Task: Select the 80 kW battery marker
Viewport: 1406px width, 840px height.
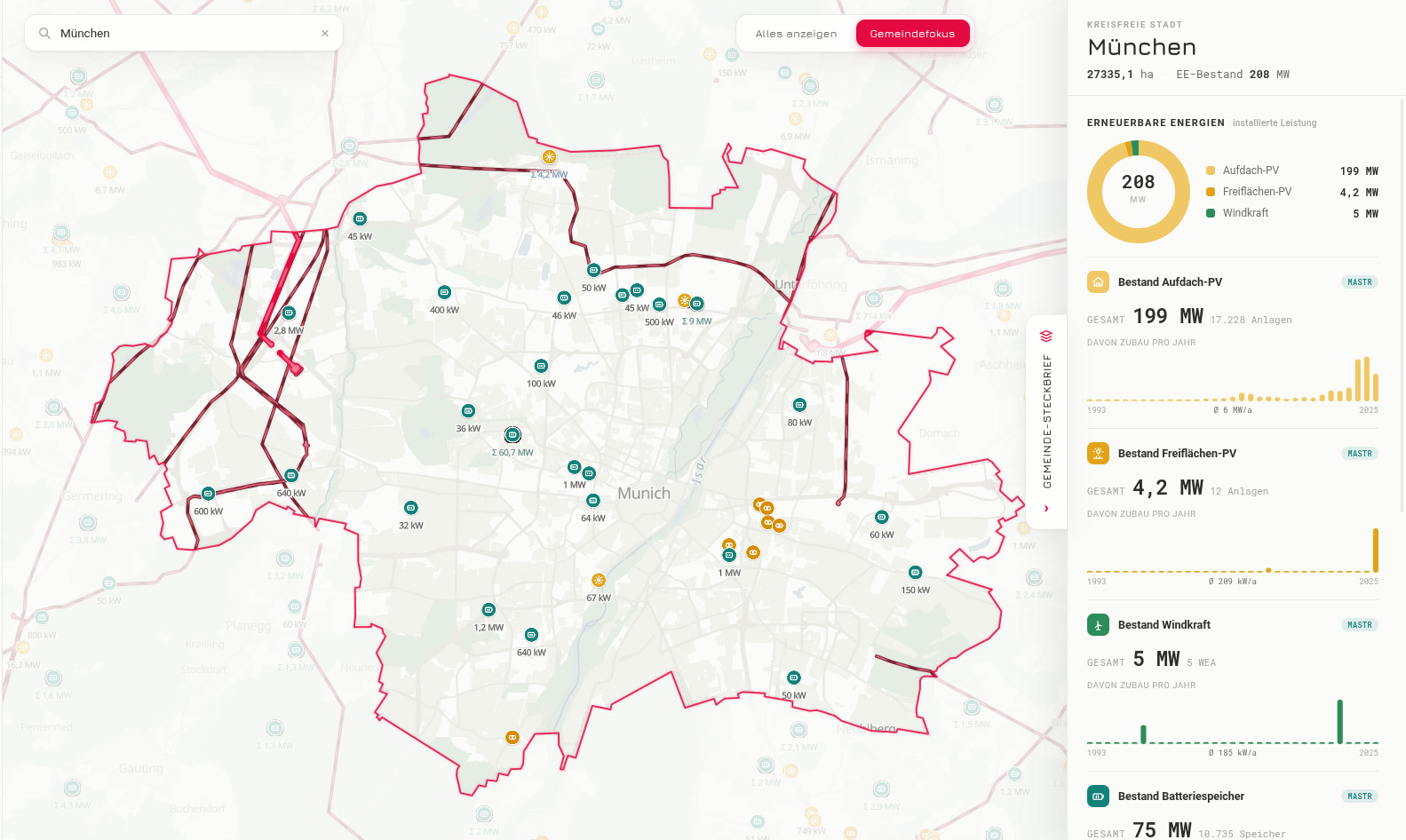Action: click(799, 405)
